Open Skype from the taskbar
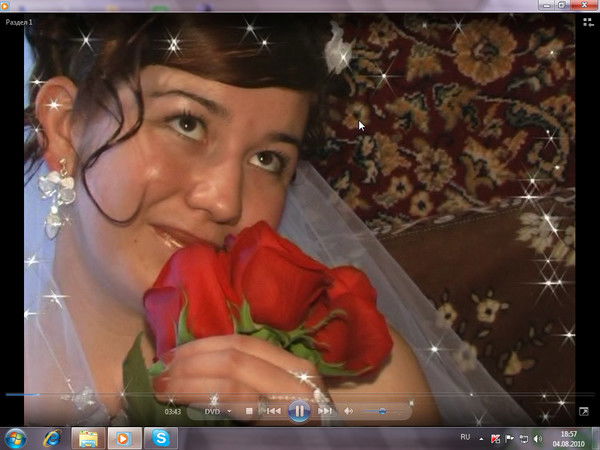600x450 pixels. pyautogui.click(x=158, y=438)
